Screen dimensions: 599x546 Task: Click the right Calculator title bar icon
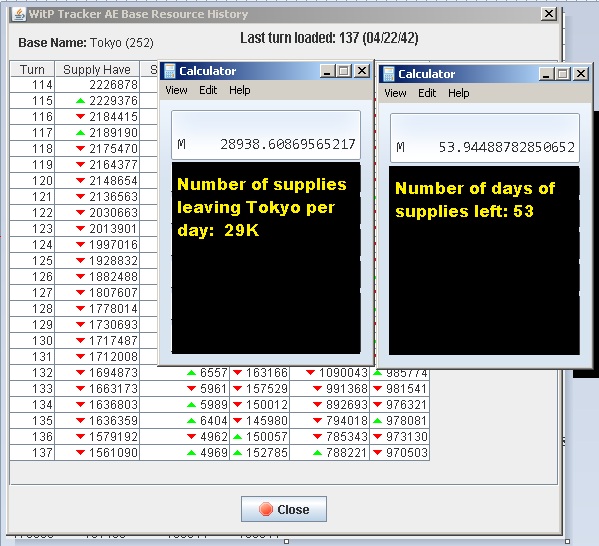point(389,74)
